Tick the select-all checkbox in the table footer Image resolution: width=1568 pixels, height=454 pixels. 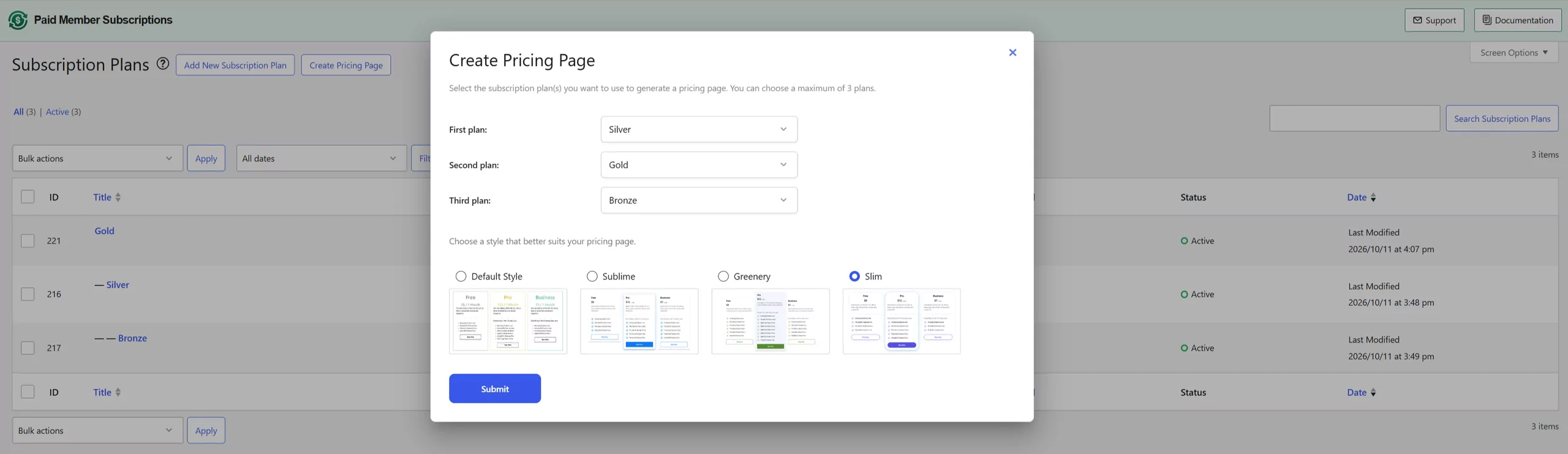point(28,392)
